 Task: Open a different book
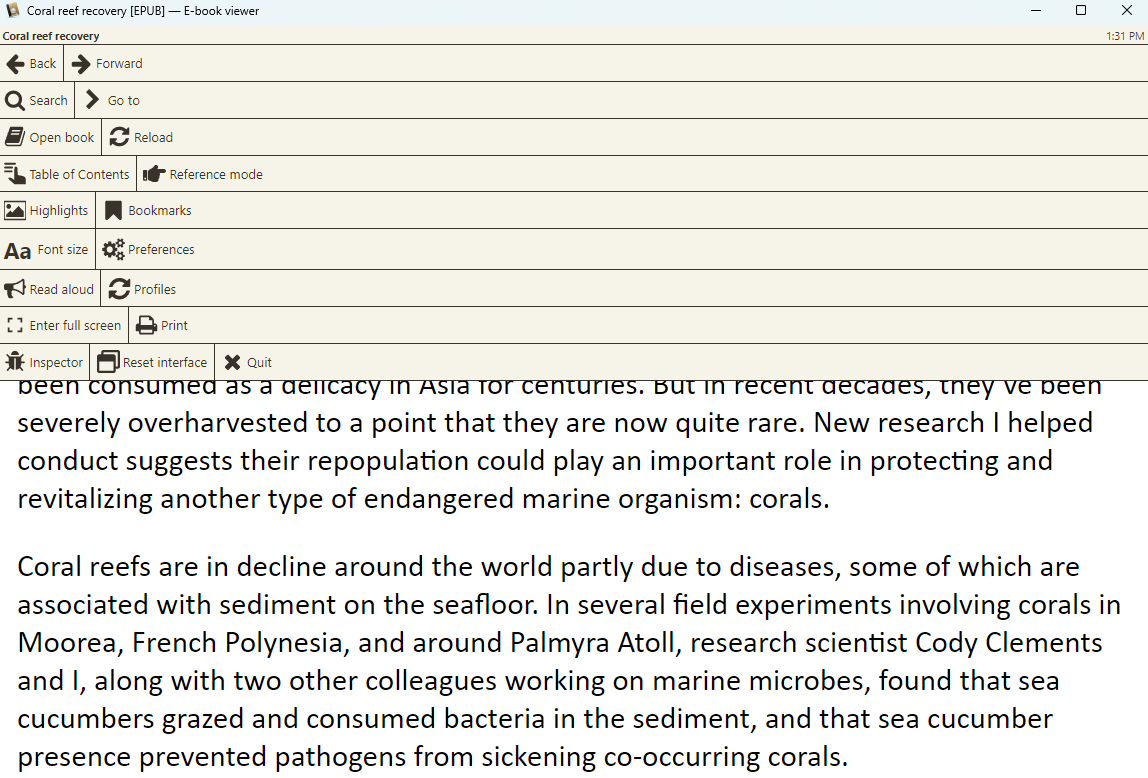pos(51,136)
